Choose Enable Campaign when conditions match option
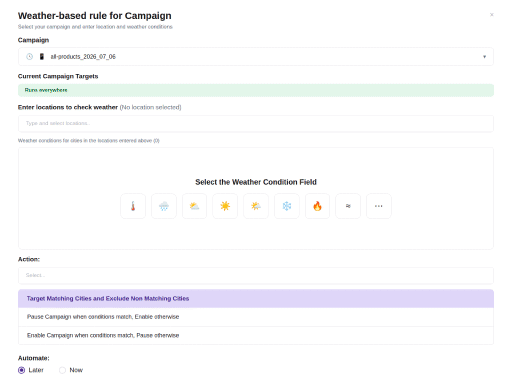 click(256, 335)
